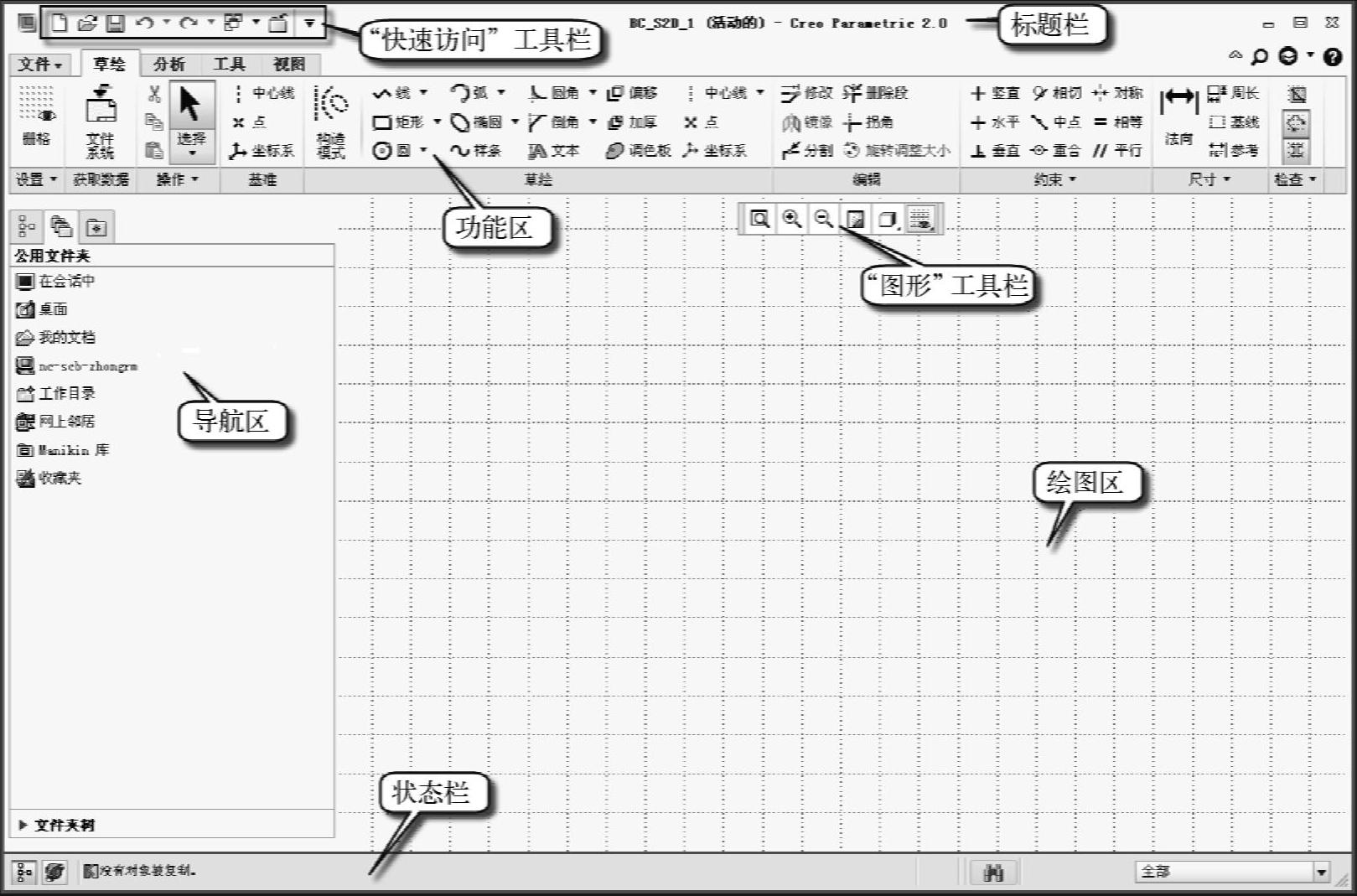
Task: Toggle the bottom icon in 检查 group
Action: (x=1296, y=151)
